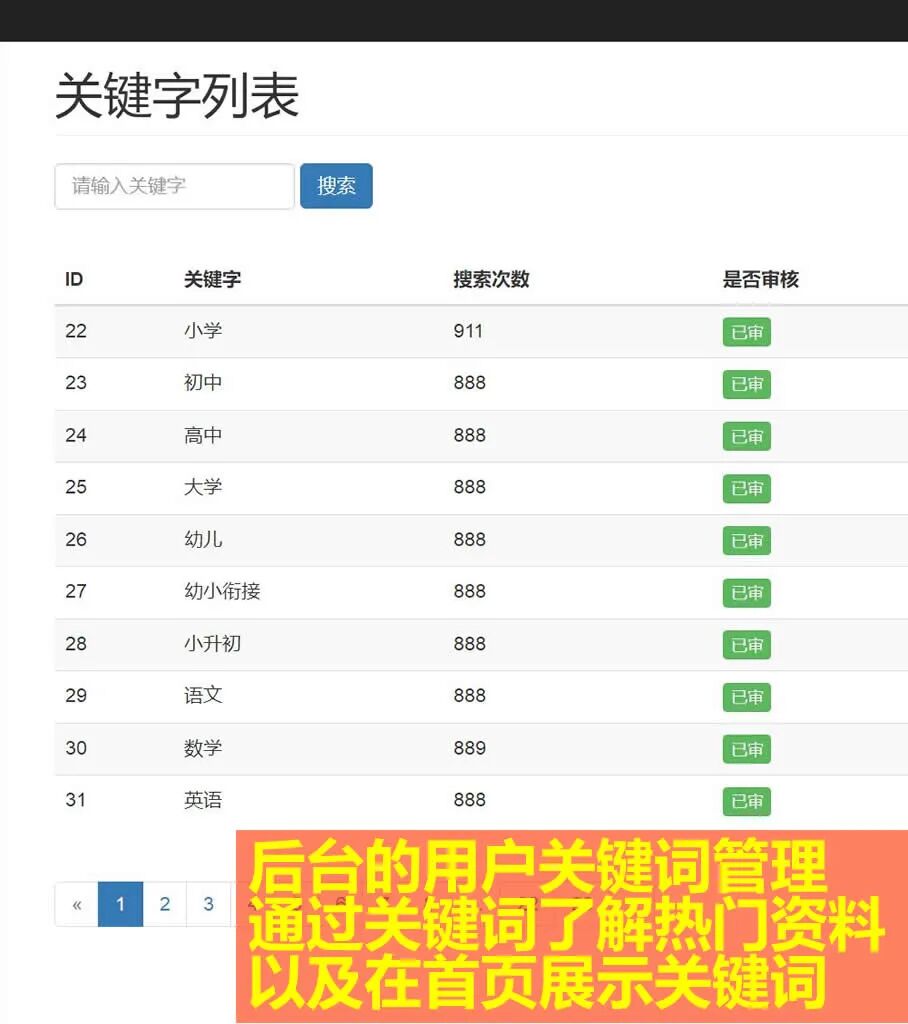Click the 关键字列表 page title
The width and height of the screenshot is (908, 1024).
[x=176, y=95]
